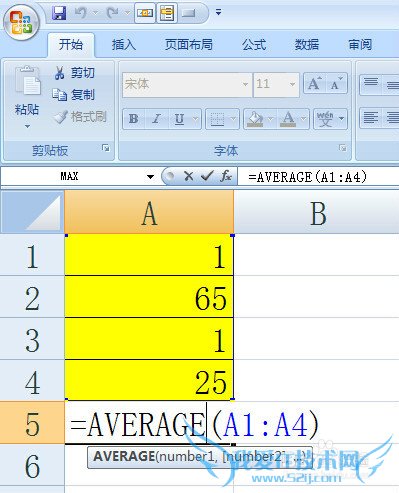Click empty cell B2
399x493 pixels.
tap(317, 297)
